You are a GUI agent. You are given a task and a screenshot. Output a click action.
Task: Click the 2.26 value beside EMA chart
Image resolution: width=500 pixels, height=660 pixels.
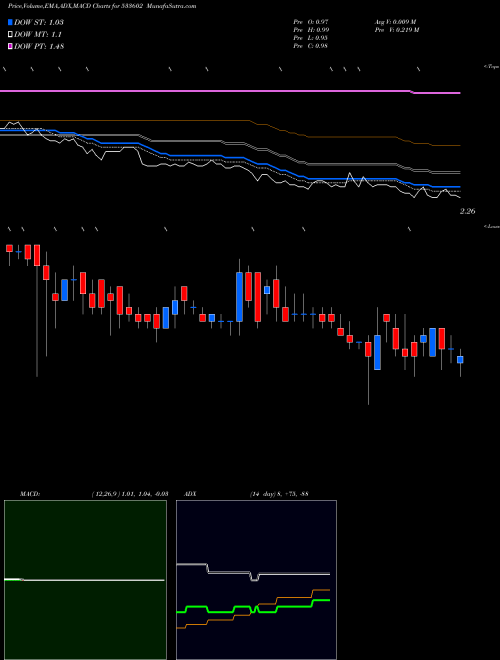pos(467,211)
